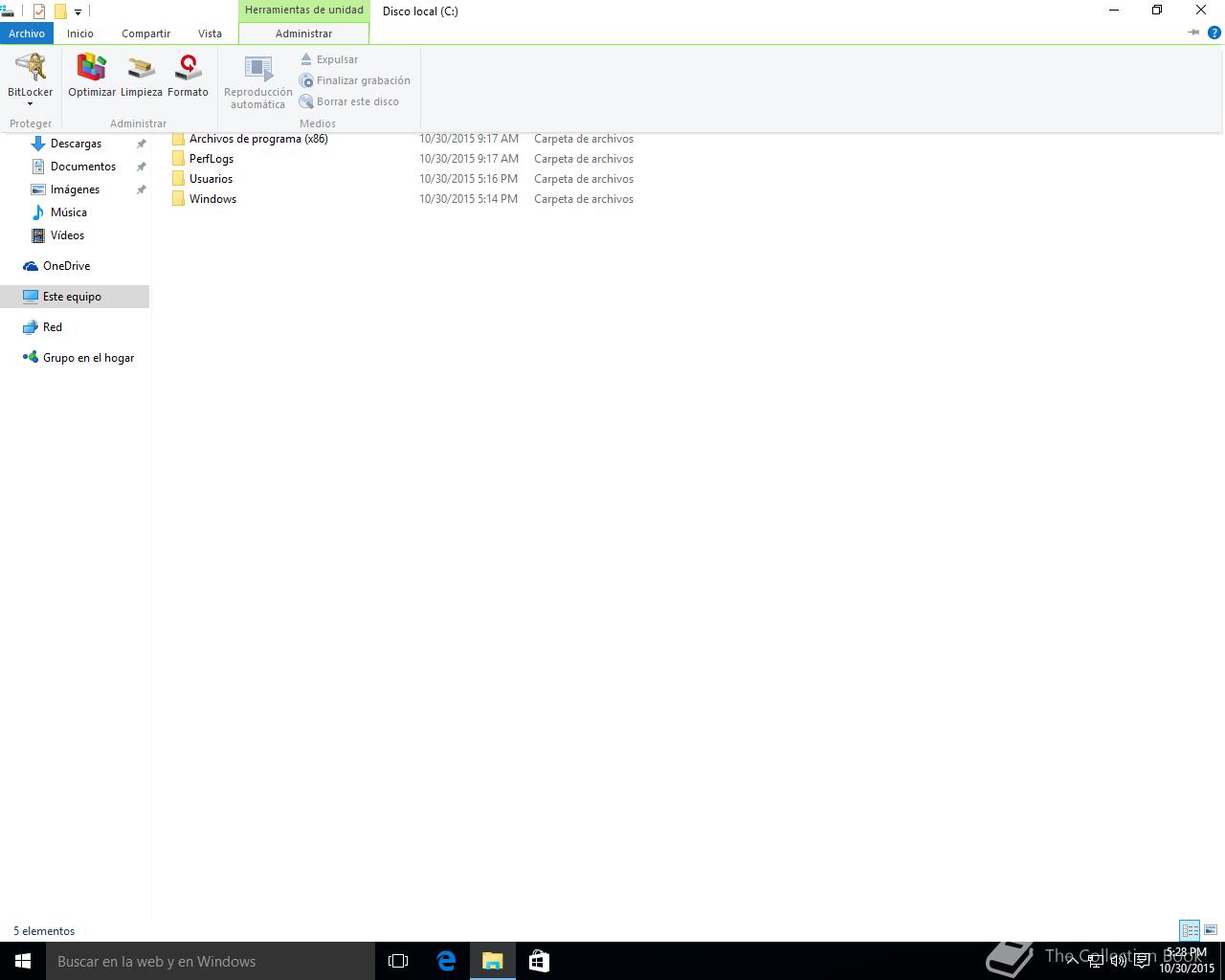
Task: Click the New folder quick access icon
Action: [60, 11]
